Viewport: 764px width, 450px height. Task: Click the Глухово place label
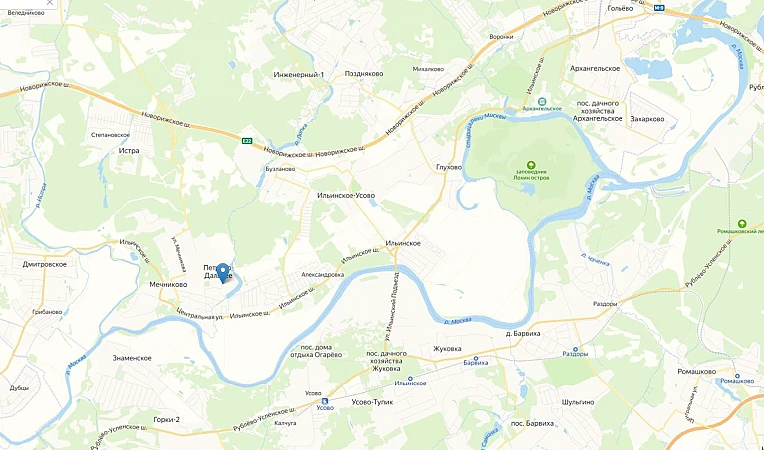(449, 167)
